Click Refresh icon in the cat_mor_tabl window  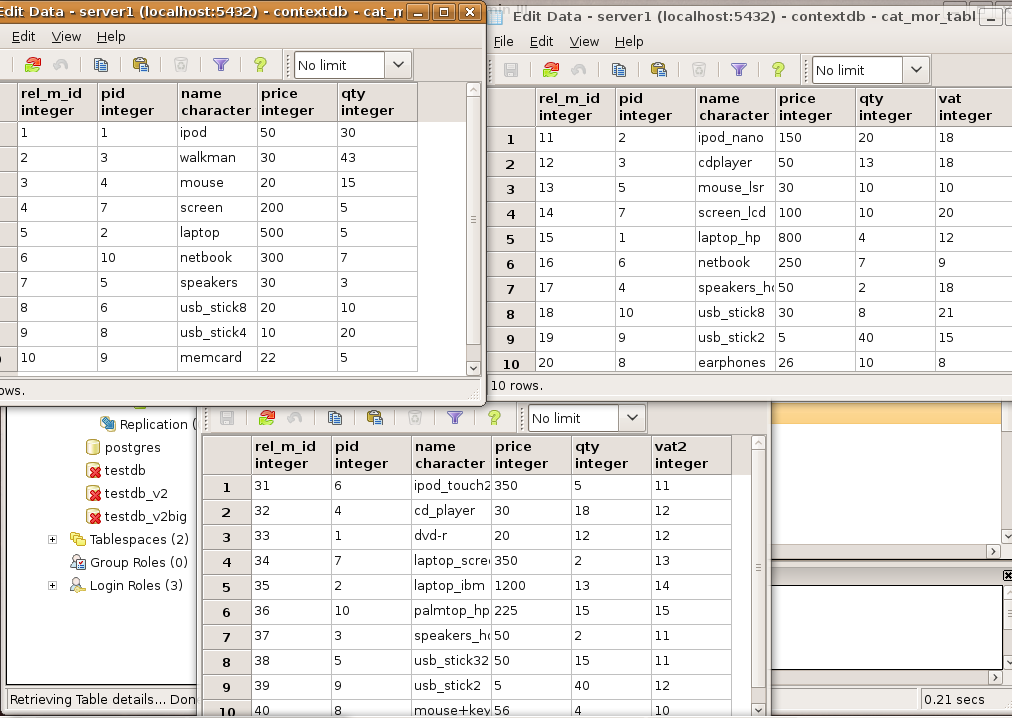[x=551, y=70]
